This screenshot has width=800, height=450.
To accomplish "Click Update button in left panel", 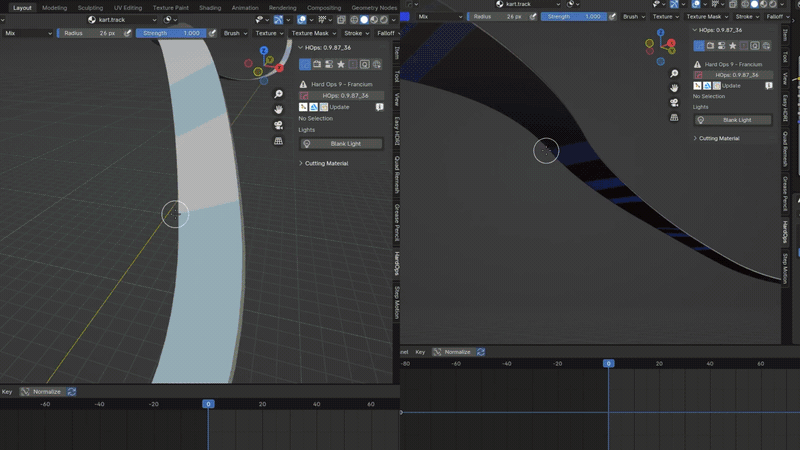I will pos(339,107).
